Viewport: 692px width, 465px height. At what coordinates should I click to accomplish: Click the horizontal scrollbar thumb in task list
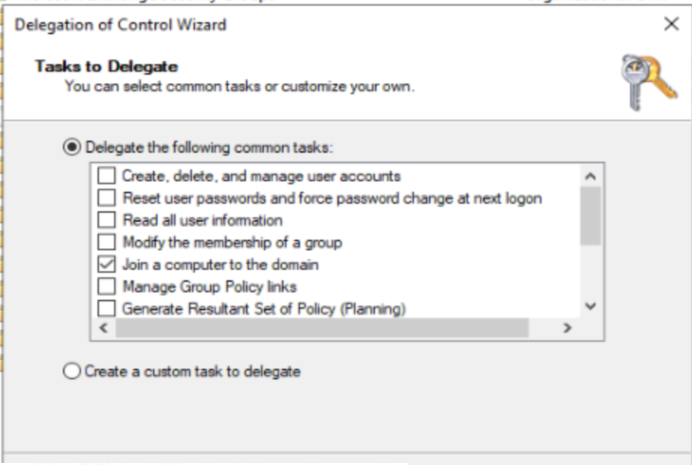(322, 328)
